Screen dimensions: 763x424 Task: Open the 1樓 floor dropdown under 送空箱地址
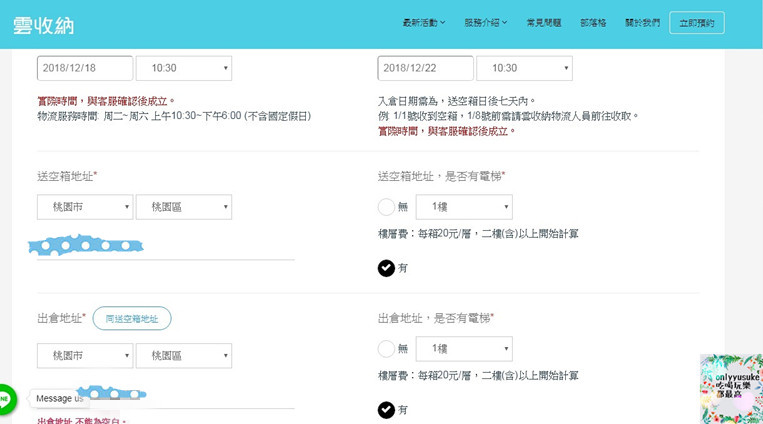(x=464, y=207)
